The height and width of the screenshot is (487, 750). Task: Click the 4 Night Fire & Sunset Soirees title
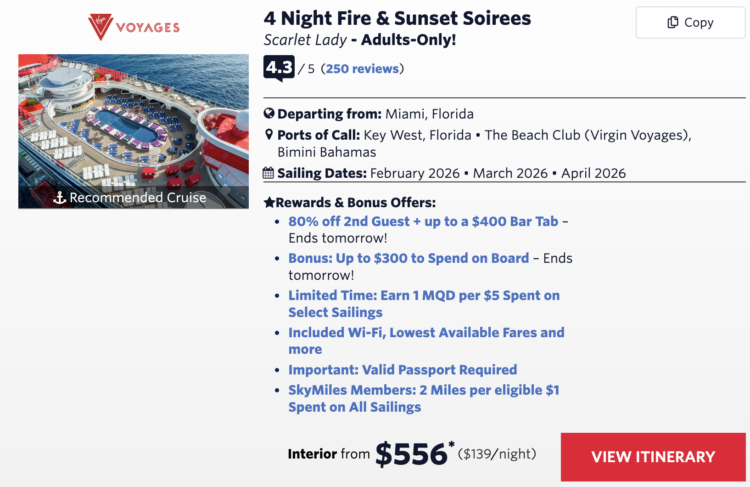397,18
